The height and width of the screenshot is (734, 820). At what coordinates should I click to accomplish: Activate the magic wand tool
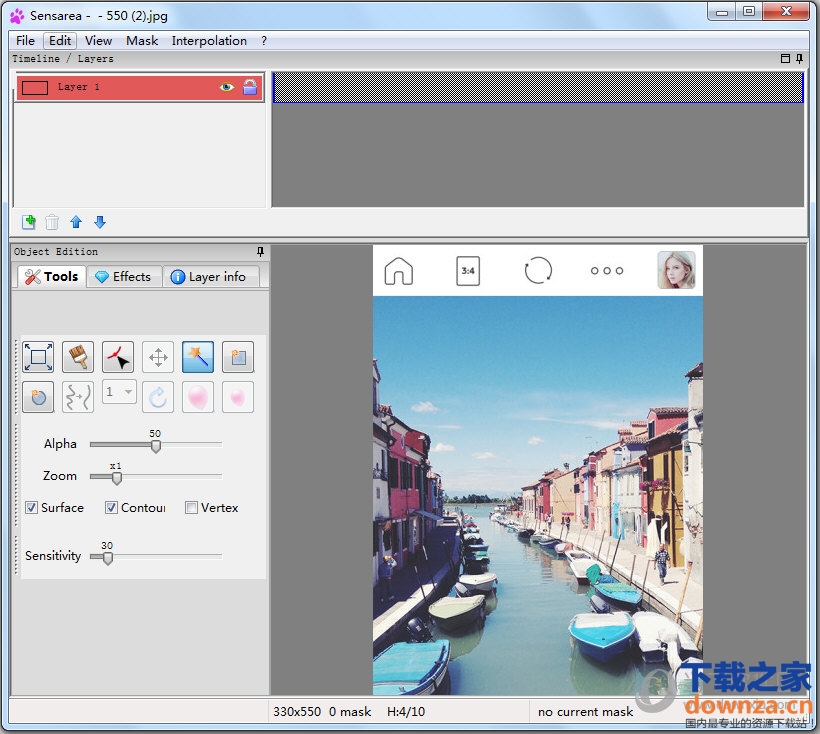198,357
